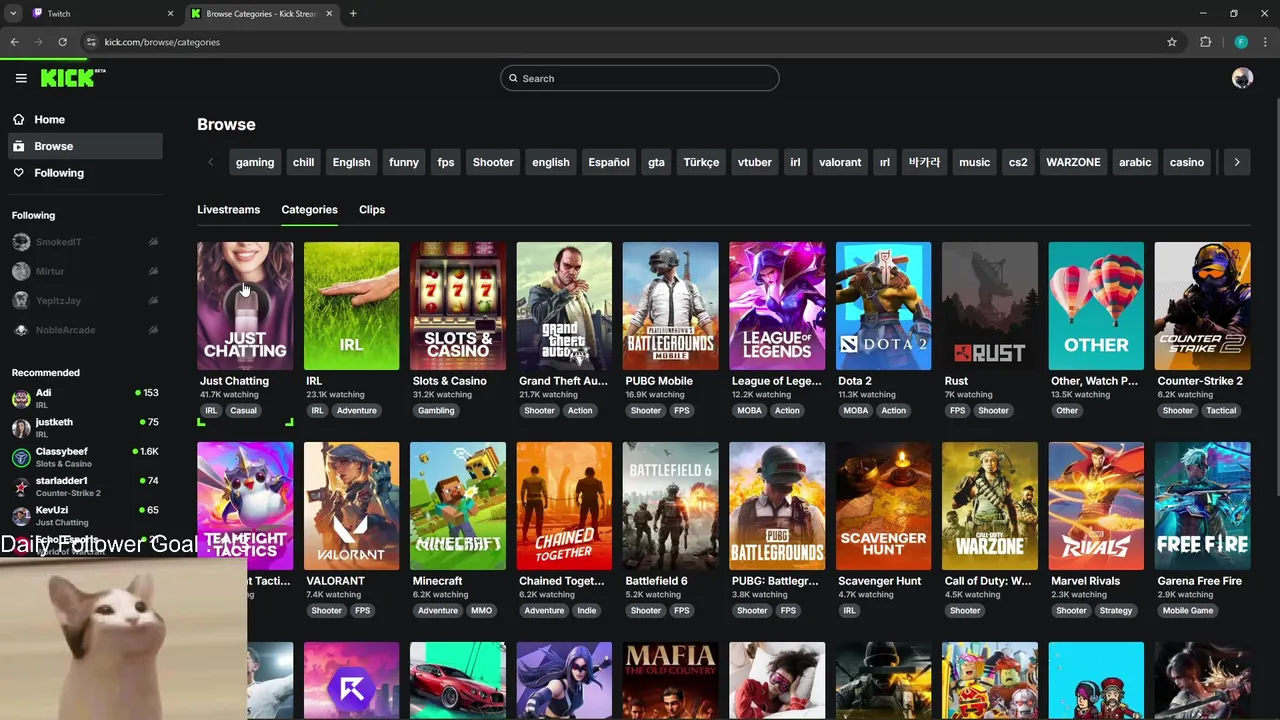Open the Battlefield 6 category thumbnail
This screenshot has width=1280, height=720.
pyautogui.click(x=670, y=506)
